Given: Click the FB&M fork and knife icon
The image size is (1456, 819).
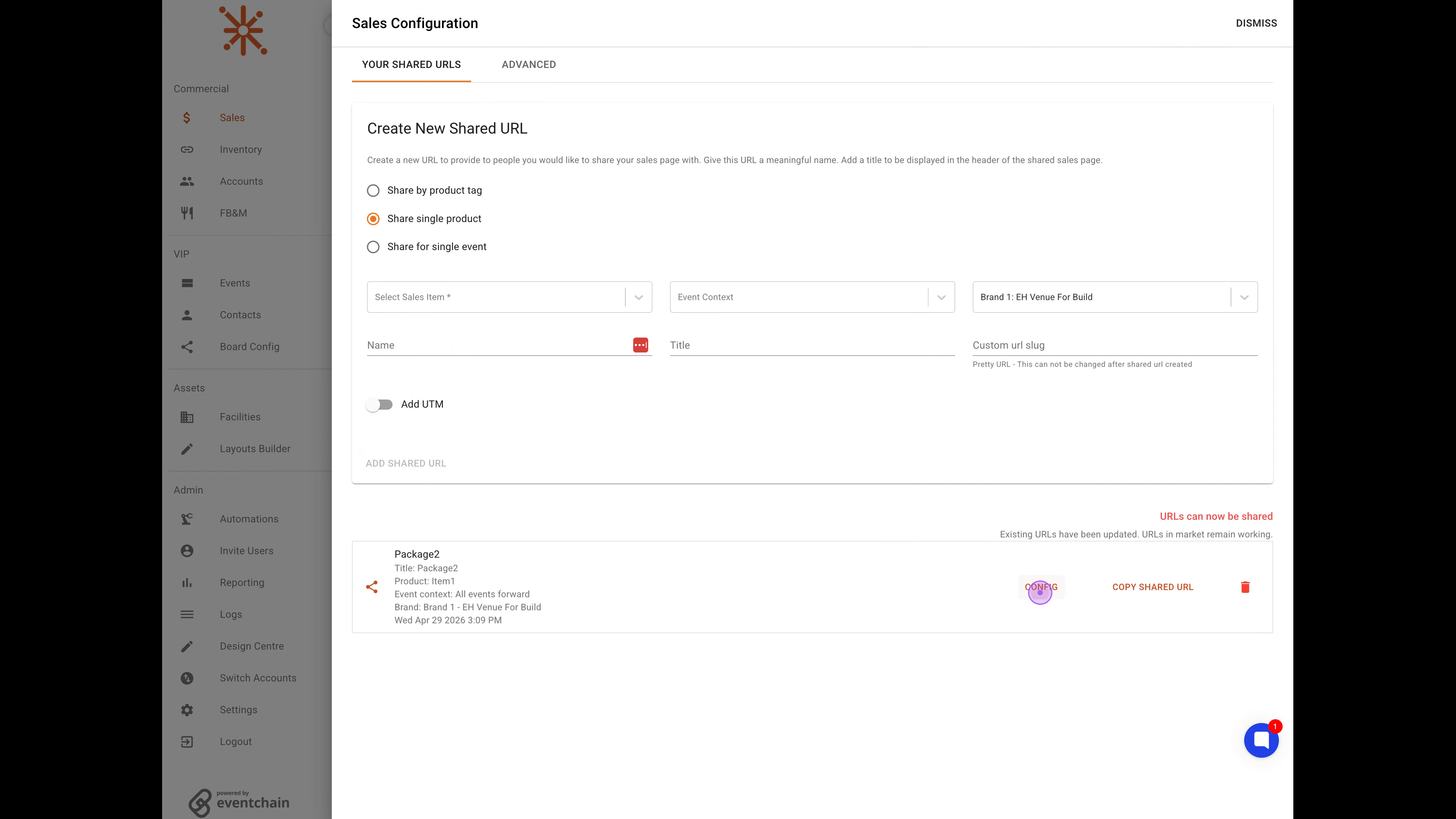Looking at the screenshot, I should [187, 213].
